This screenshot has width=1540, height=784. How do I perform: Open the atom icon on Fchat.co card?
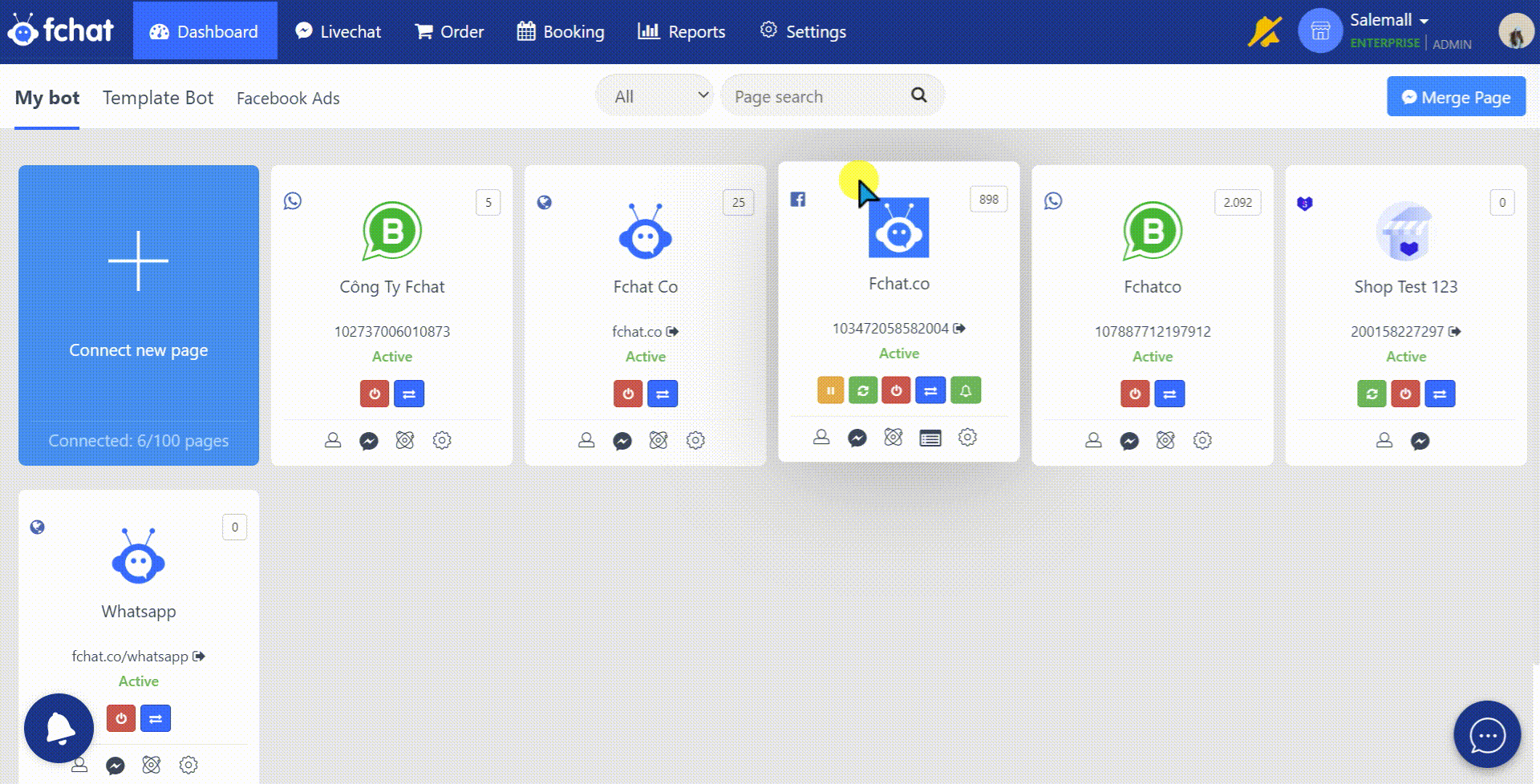(894, 437)
